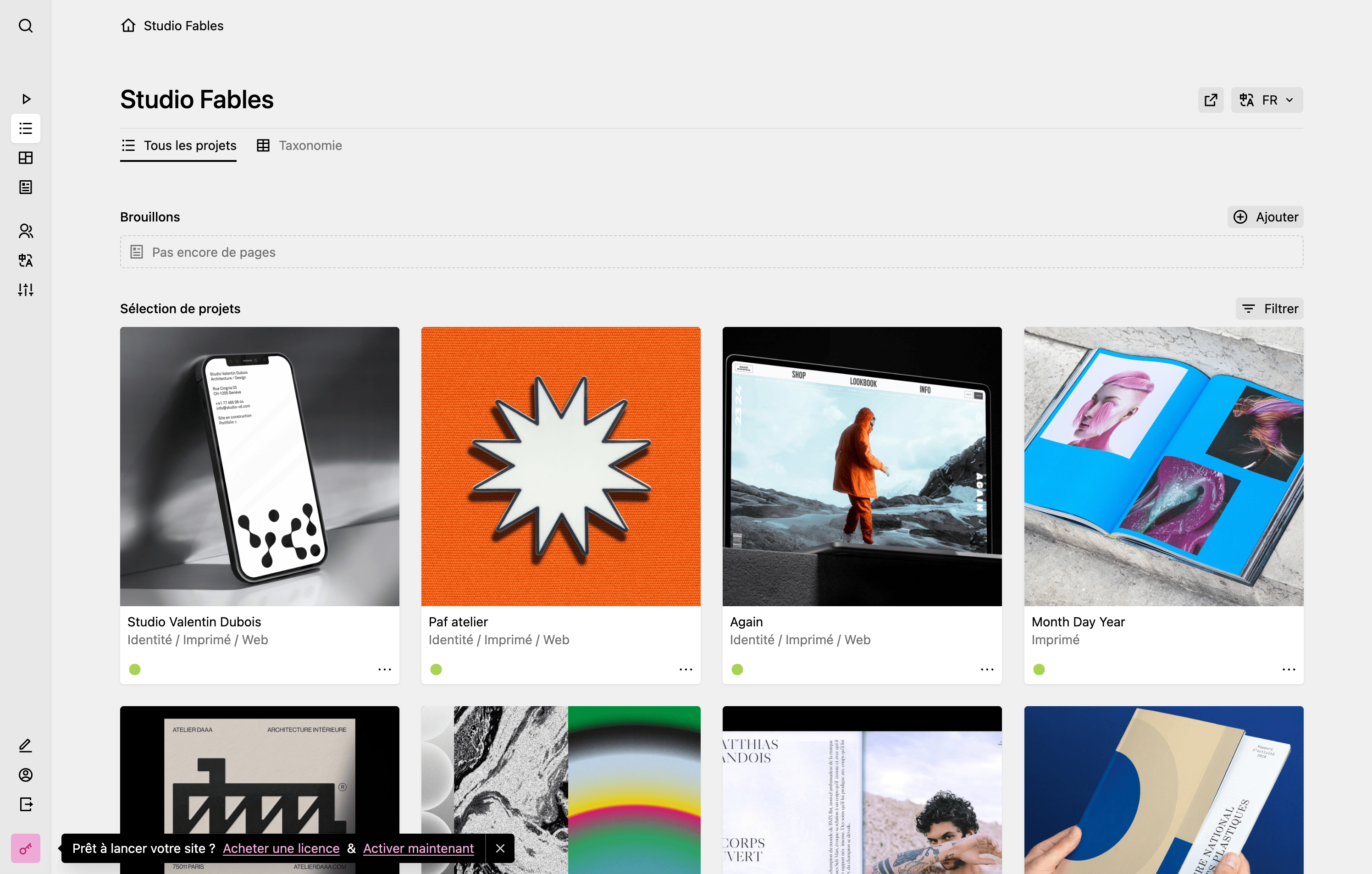Click the Activer maintenant link
The image size is (1372, 874).
418,848
